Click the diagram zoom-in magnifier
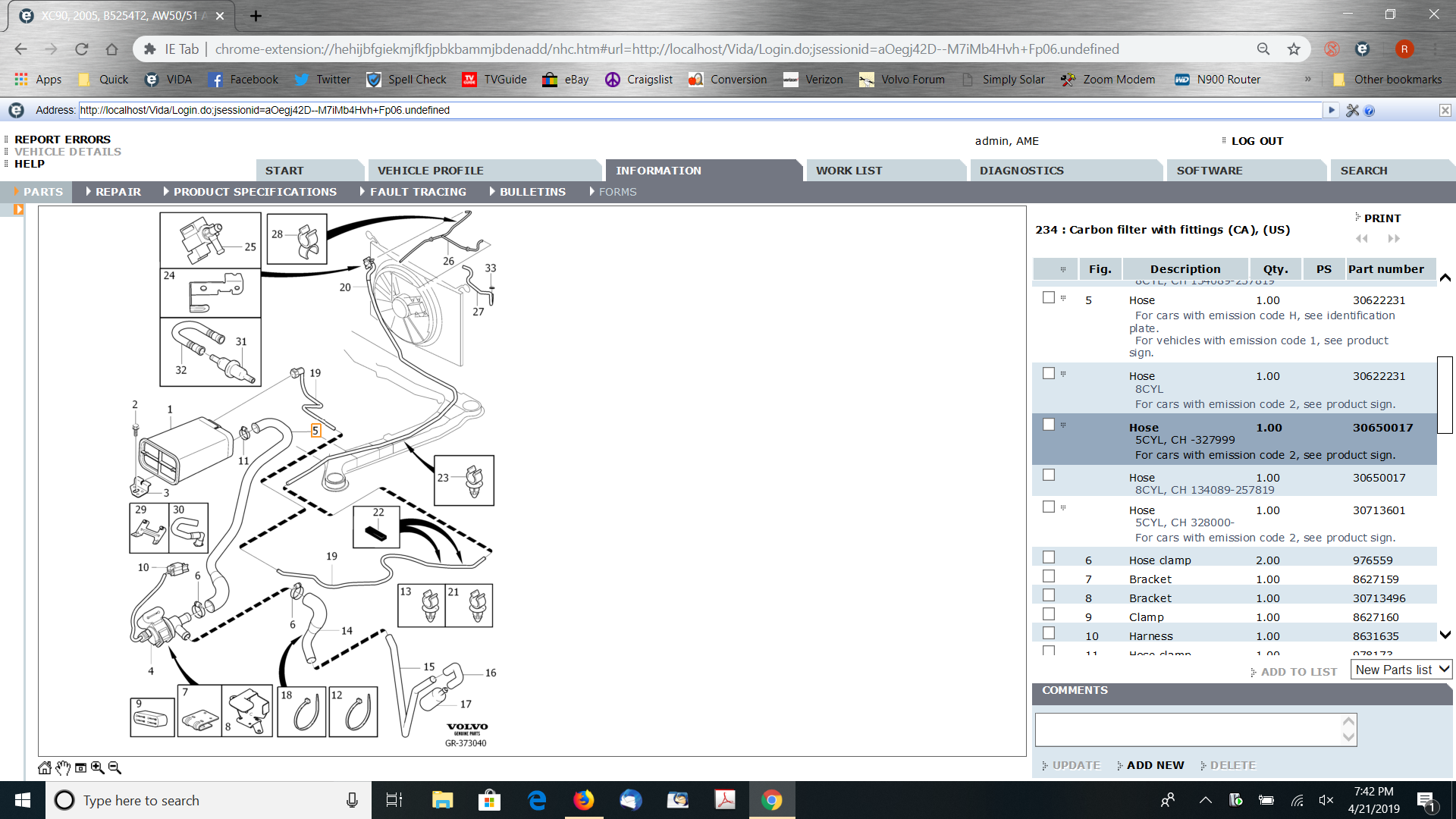This screenshot has height=819, width=1456. pos(98,767)
